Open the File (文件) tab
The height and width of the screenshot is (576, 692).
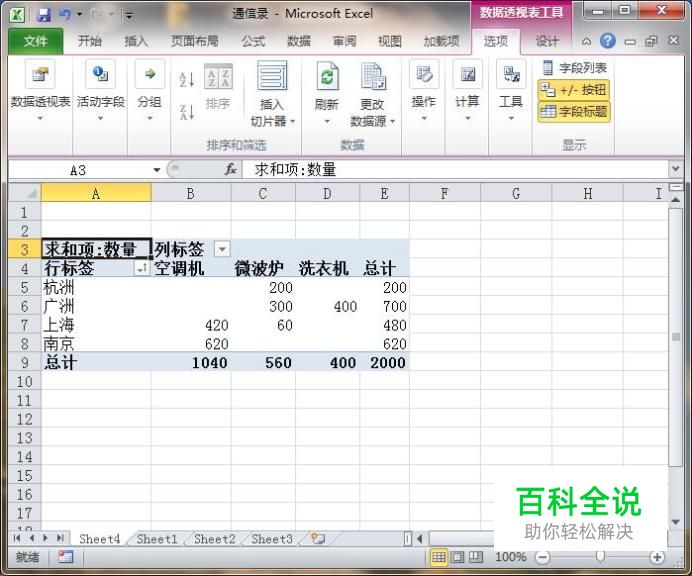click(36, 41)
